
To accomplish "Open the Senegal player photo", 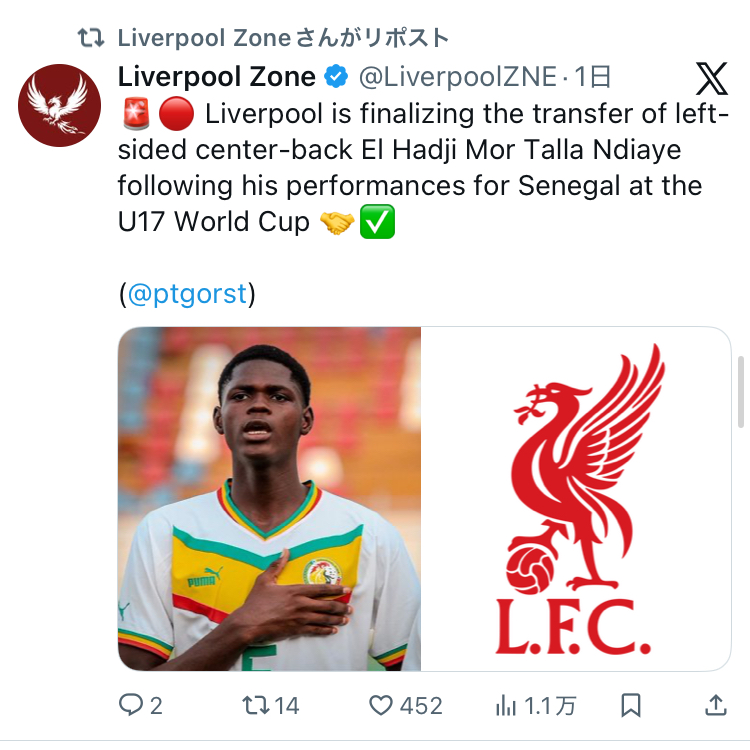I will 270,498.
